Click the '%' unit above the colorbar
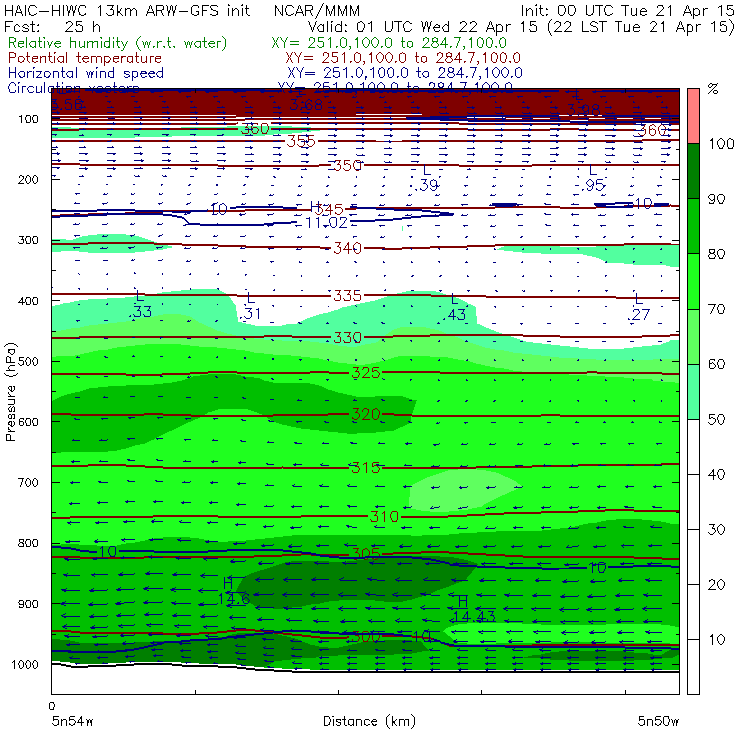 click(713, 88)
